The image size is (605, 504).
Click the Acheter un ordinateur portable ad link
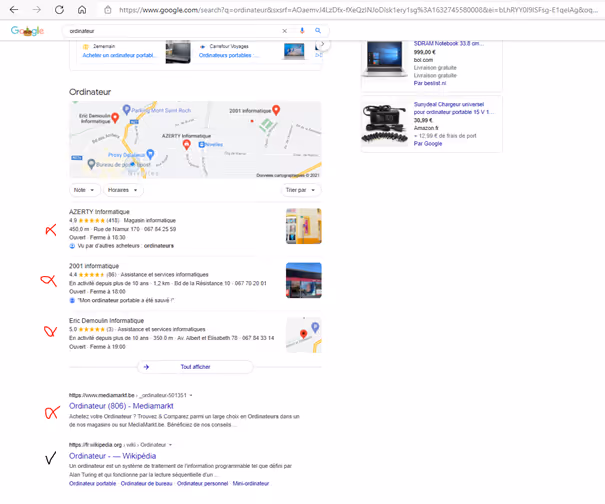click(x=119, y=55)
